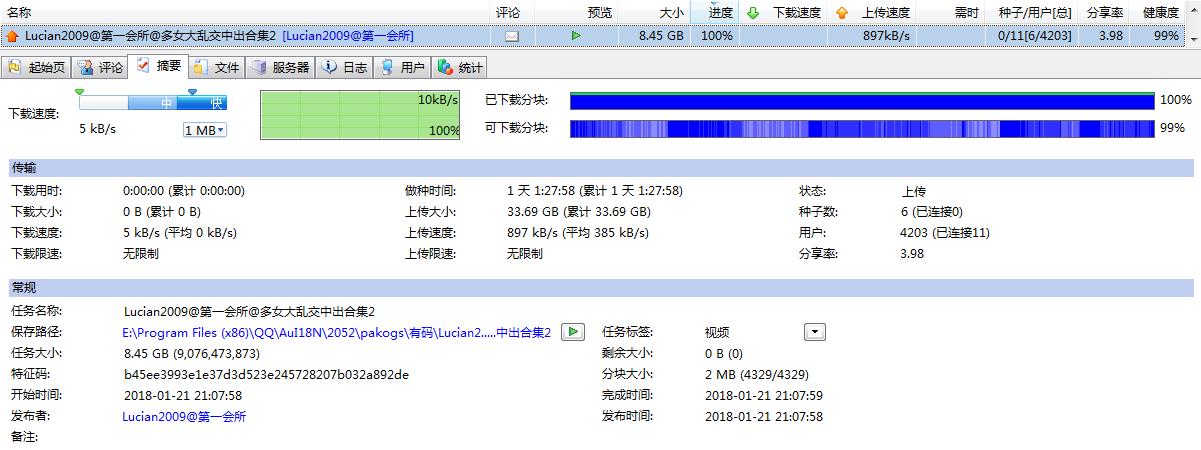This screenshot has height=450, width=1201.
Task: Click the play button next to the save path
Action: (x=572, y=332)
